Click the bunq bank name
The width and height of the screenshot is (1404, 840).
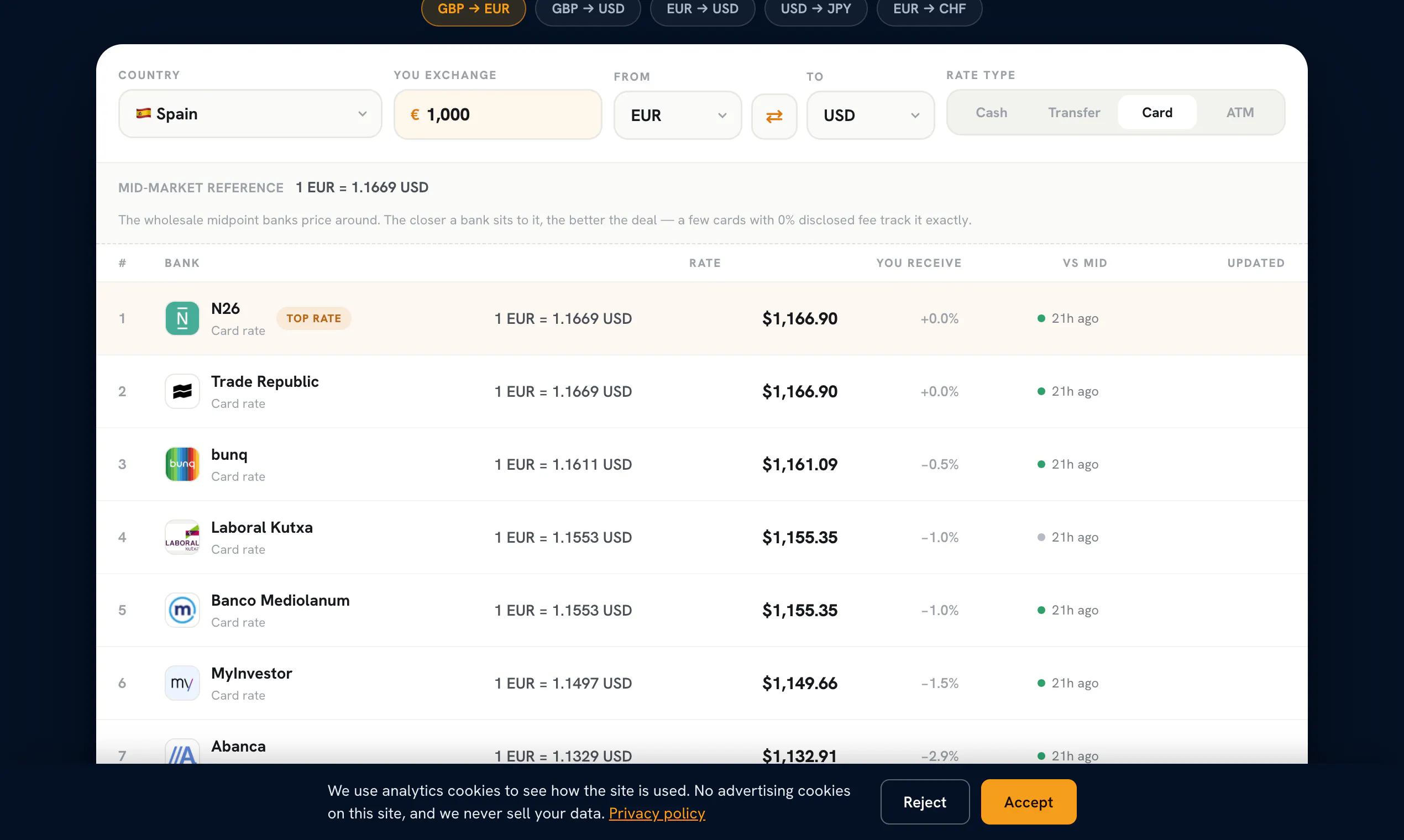click(229, 454)
